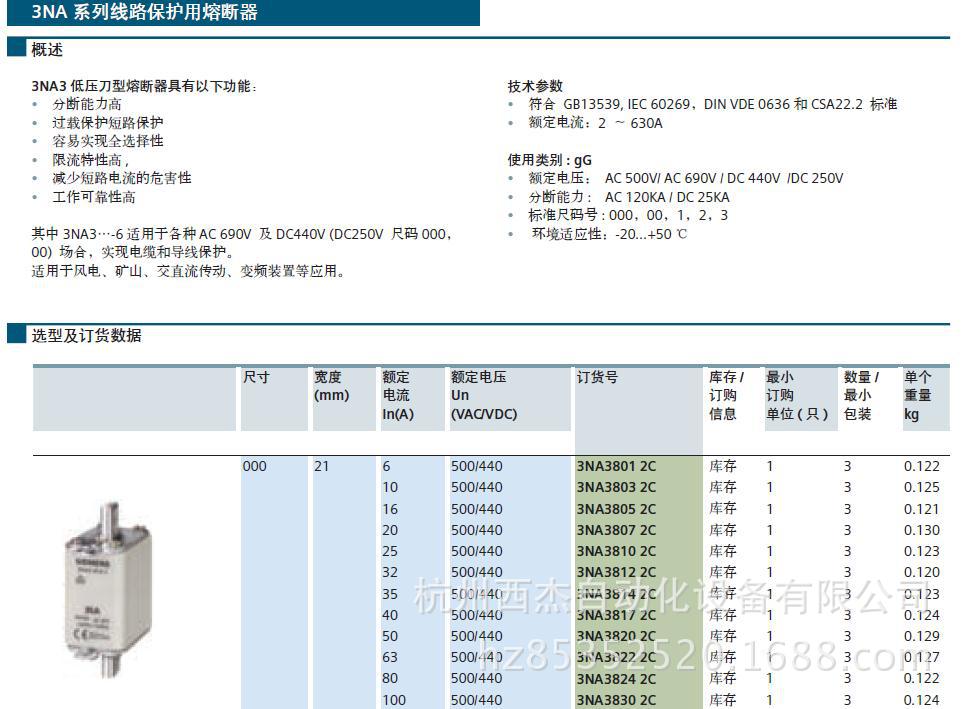This screenshot has width=972, height=709.
Task: Click the width cell '21'
Action: tap(321, 466)
